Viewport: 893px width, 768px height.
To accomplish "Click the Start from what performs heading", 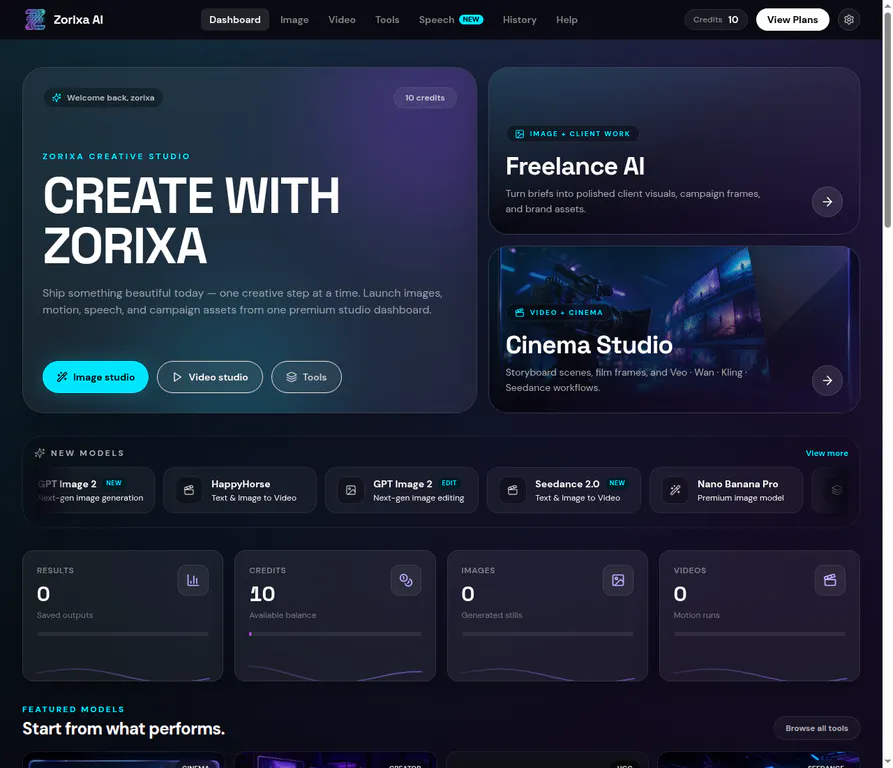I will (124, 729).
